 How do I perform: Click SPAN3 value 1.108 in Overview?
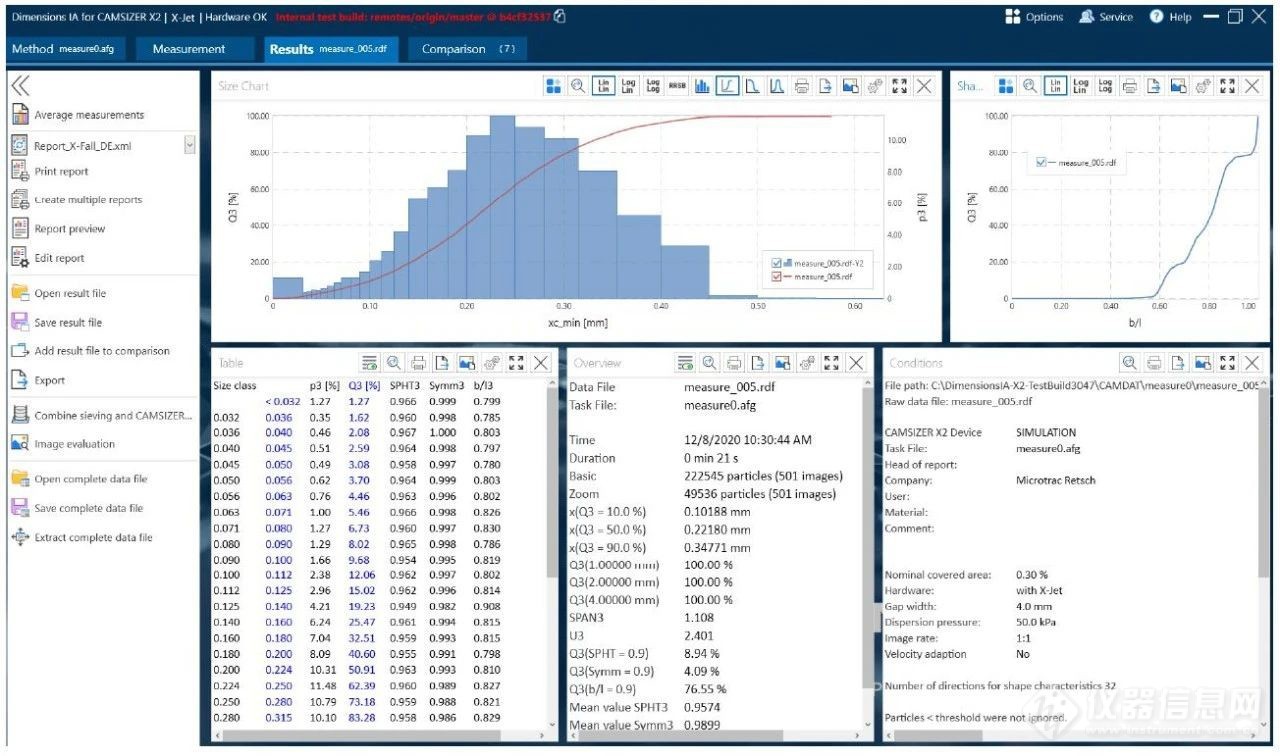698,618
